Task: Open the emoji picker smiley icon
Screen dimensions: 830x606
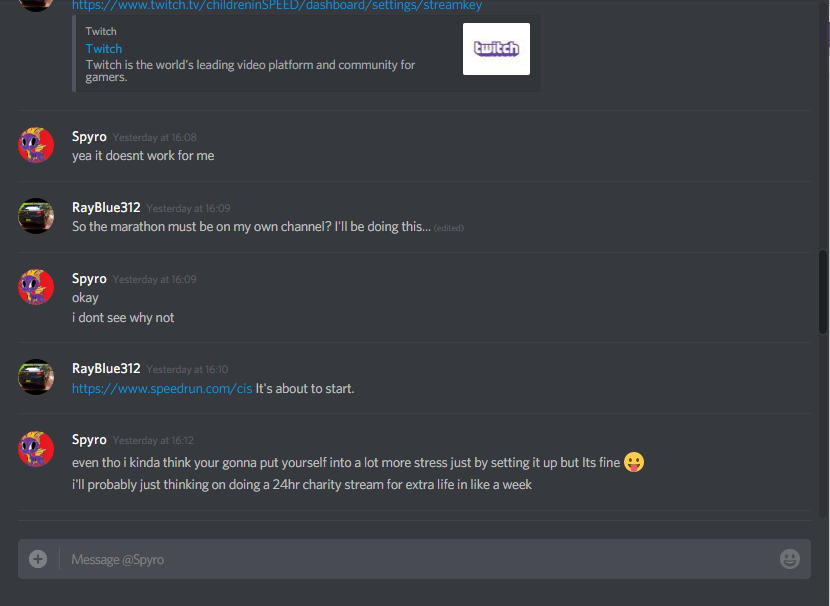Action: pyautogui.click(x=789, y=559)
